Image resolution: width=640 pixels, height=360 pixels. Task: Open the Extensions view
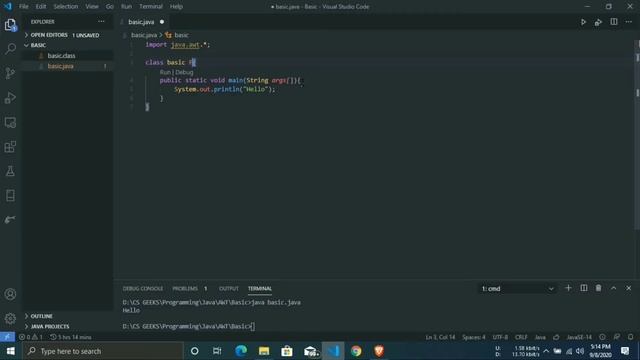(x=10, y=147)
